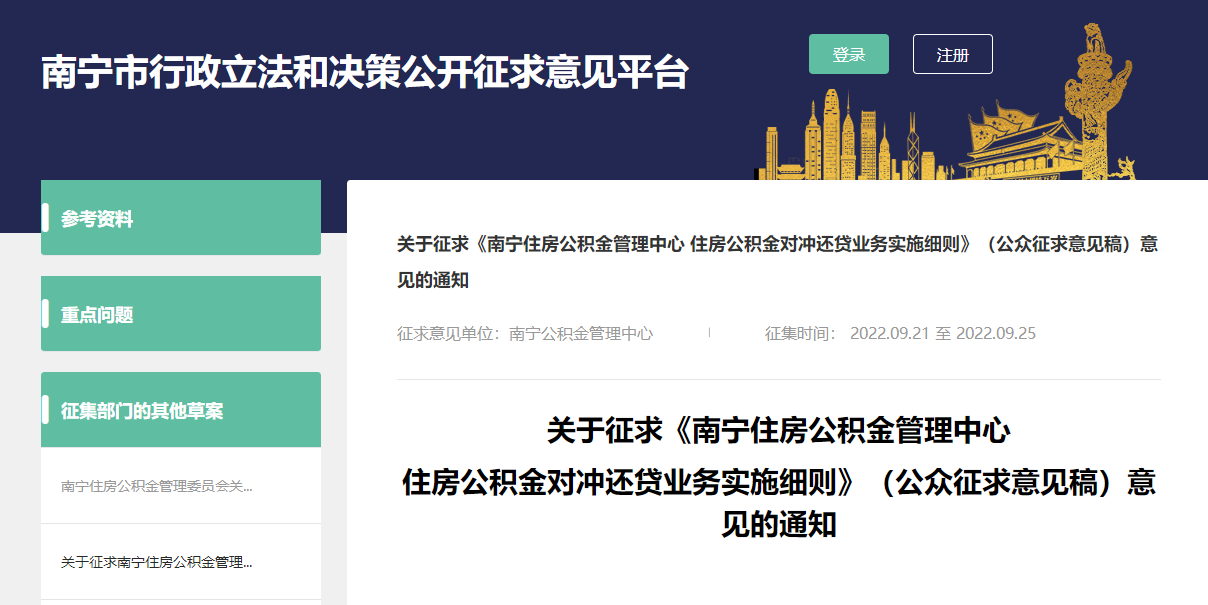This screenshot has width=1208, height=605.
Task: Click the white marker beside 征集部门的其他草案
Action: point(45,409)
